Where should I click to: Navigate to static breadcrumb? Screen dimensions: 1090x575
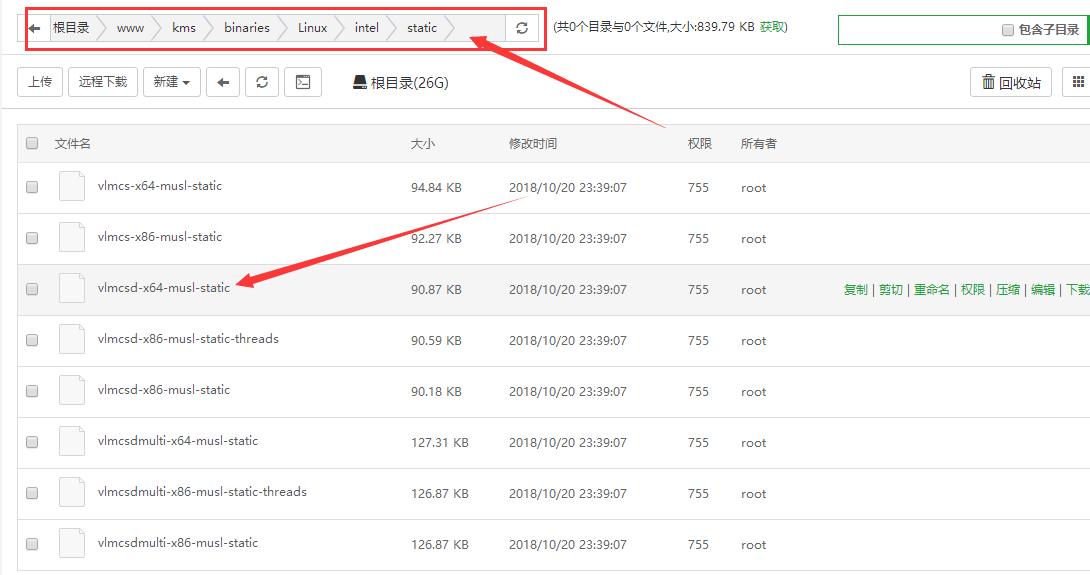(x=422, y=28)
